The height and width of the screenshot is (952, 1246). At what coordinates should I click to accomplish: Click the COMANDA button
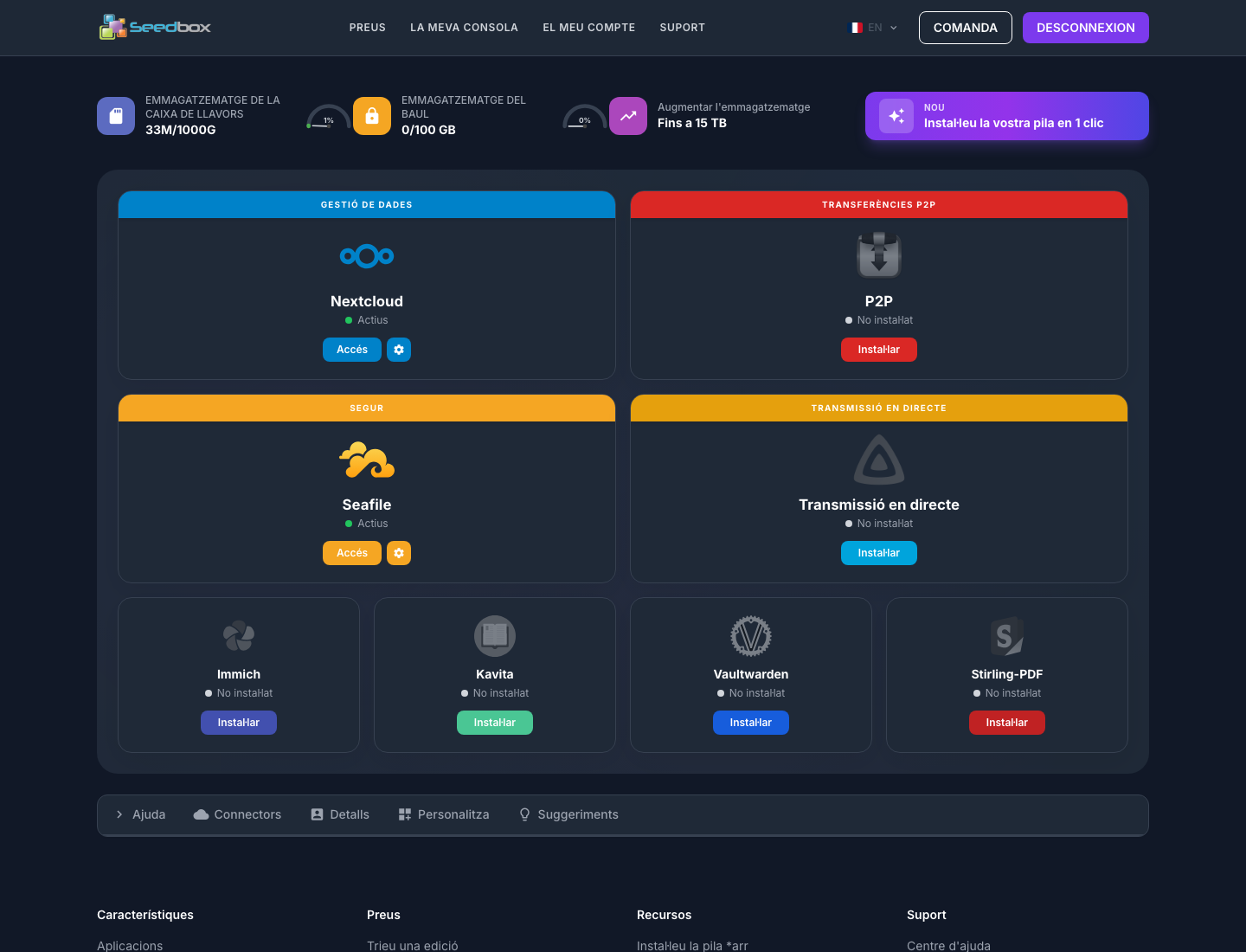(x=966, y=28)
